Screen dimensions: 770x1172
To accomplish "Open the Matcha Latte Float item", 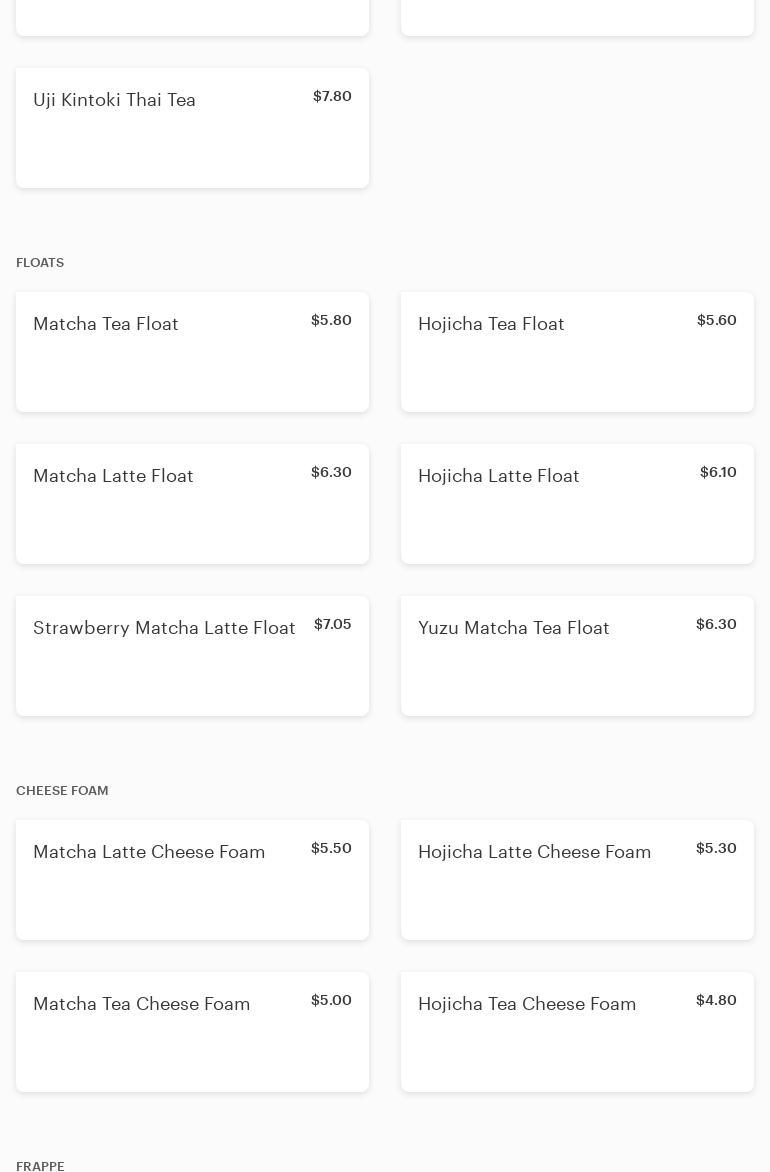I will click(192, 504).
